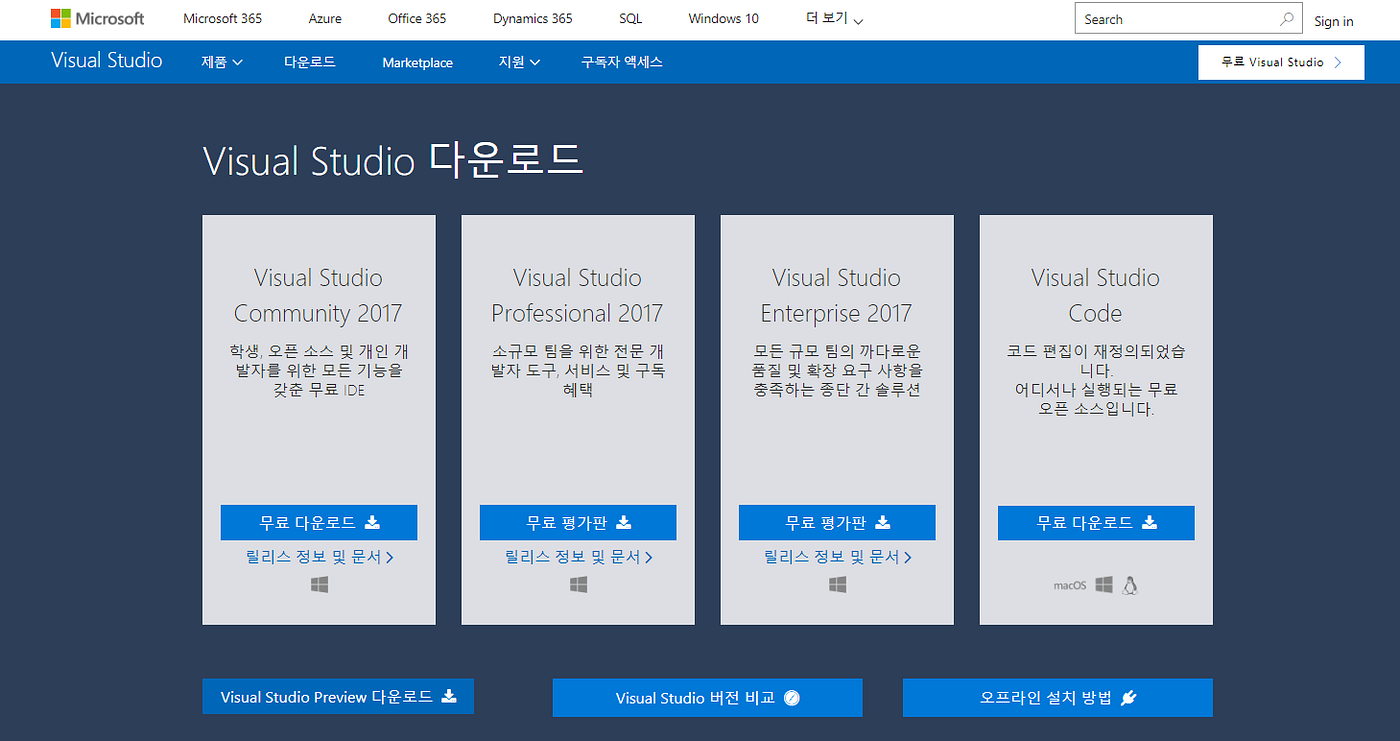Open Office 365 in top navigation
The image size is (1400, 741).
[x=417, y=19]
